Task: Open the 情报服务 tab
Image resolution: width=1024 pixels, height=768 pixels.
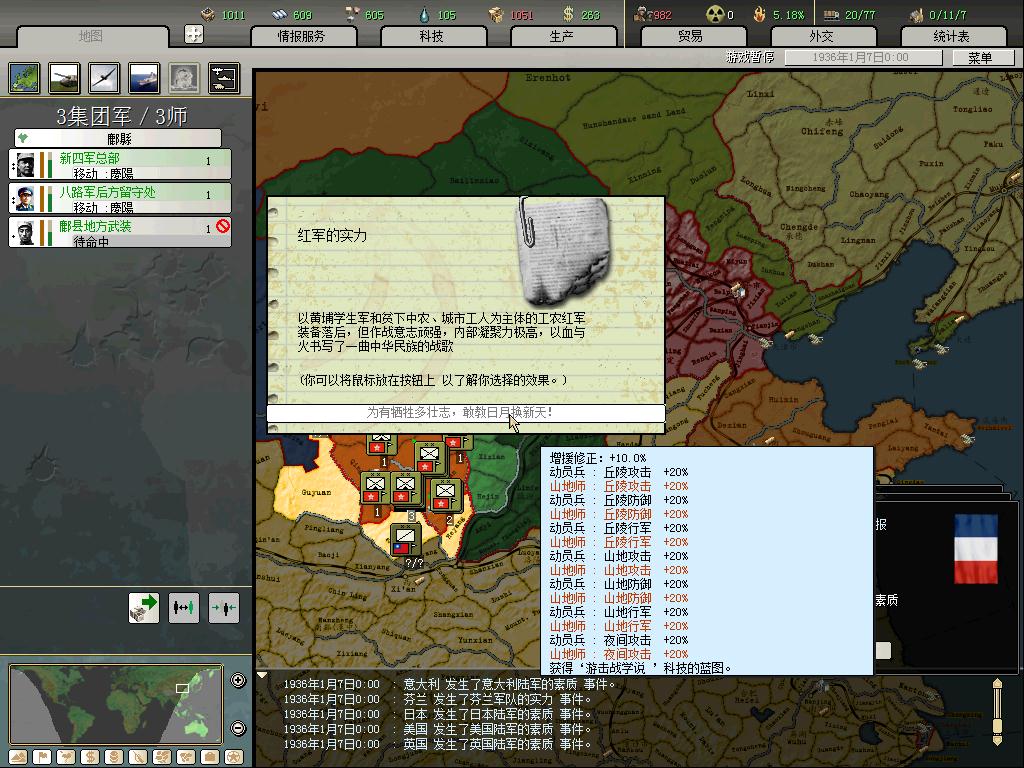Action: 302,37
